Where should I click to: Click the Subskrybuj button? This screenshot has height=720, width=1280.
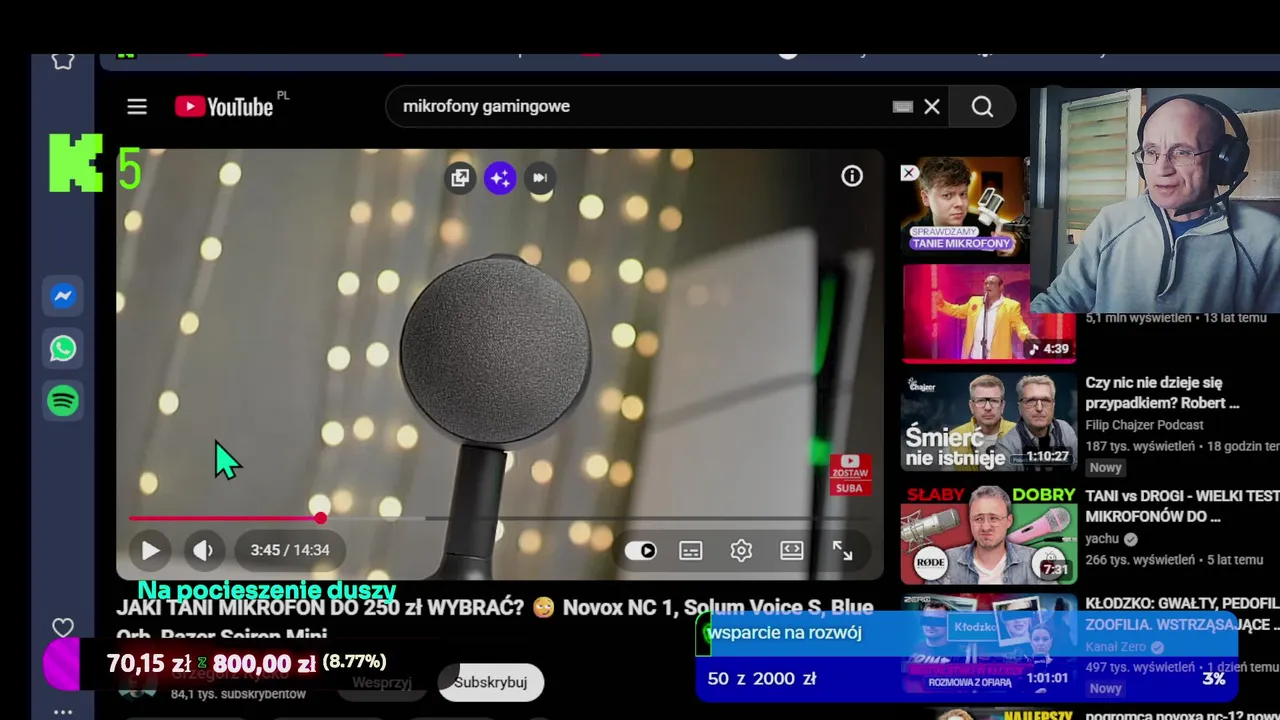pyautogui.click(x=490, y=682)
